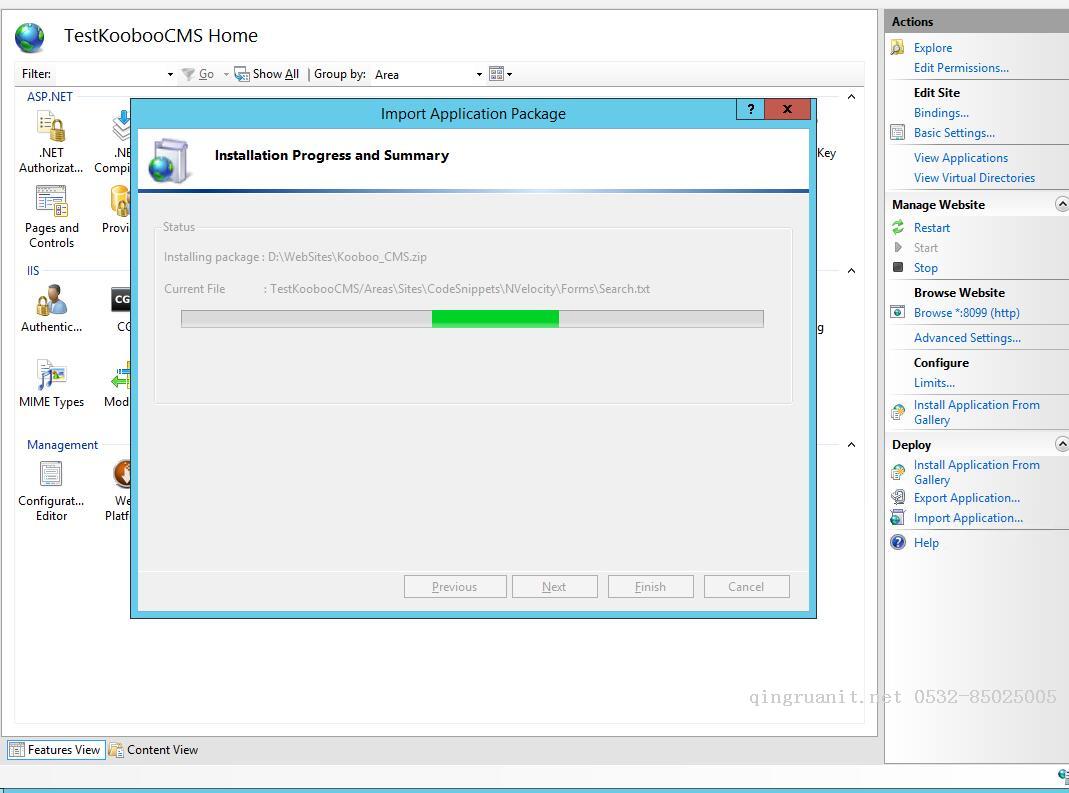The image size is (1069, 793).
Task: Open .NET Authorization Rules feature icon
Action: 51,126
